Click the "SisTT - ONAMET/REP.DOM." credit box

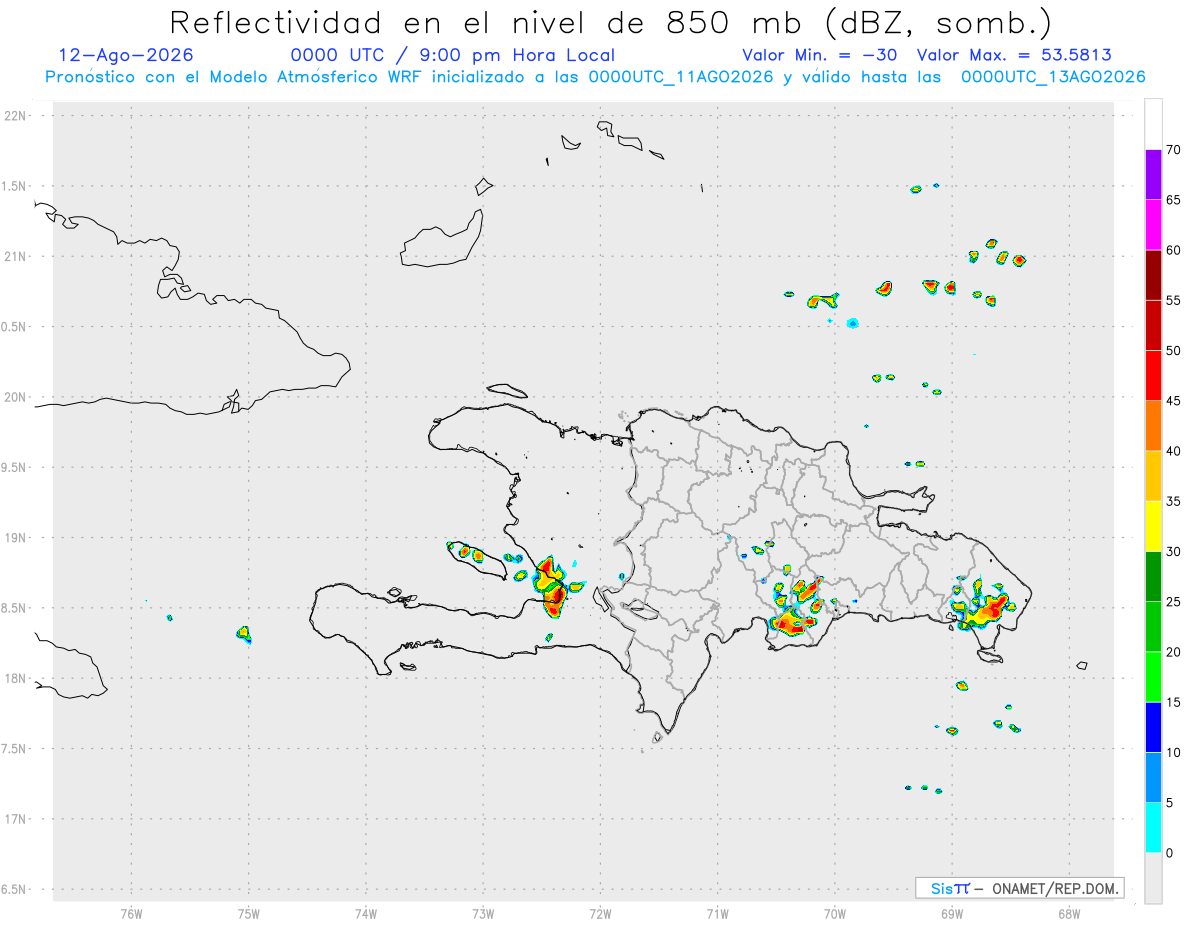pos(1020,888)
